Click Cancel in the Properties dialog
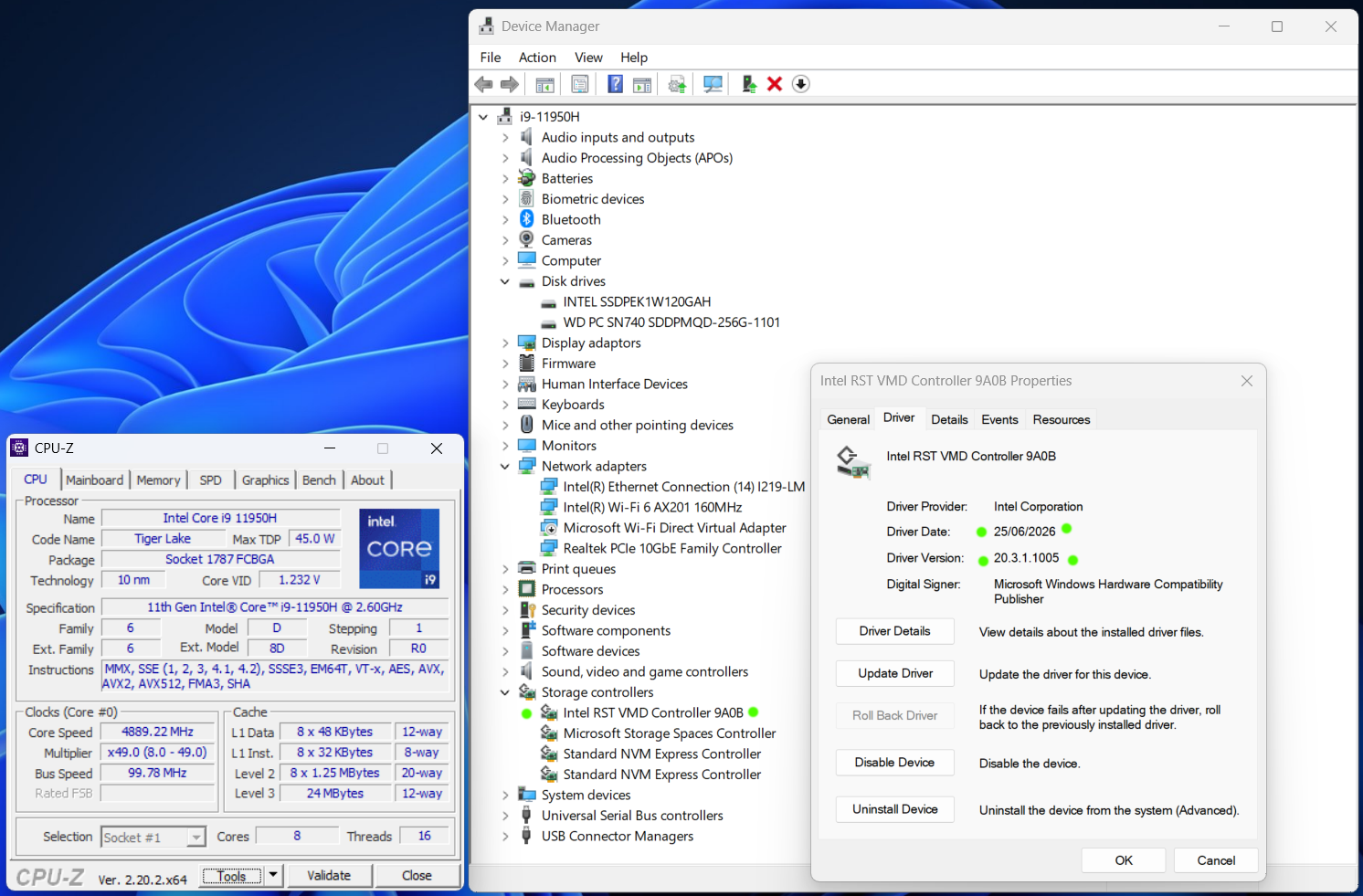Viewport: 1363px width, 896px height. (1216, 860)
